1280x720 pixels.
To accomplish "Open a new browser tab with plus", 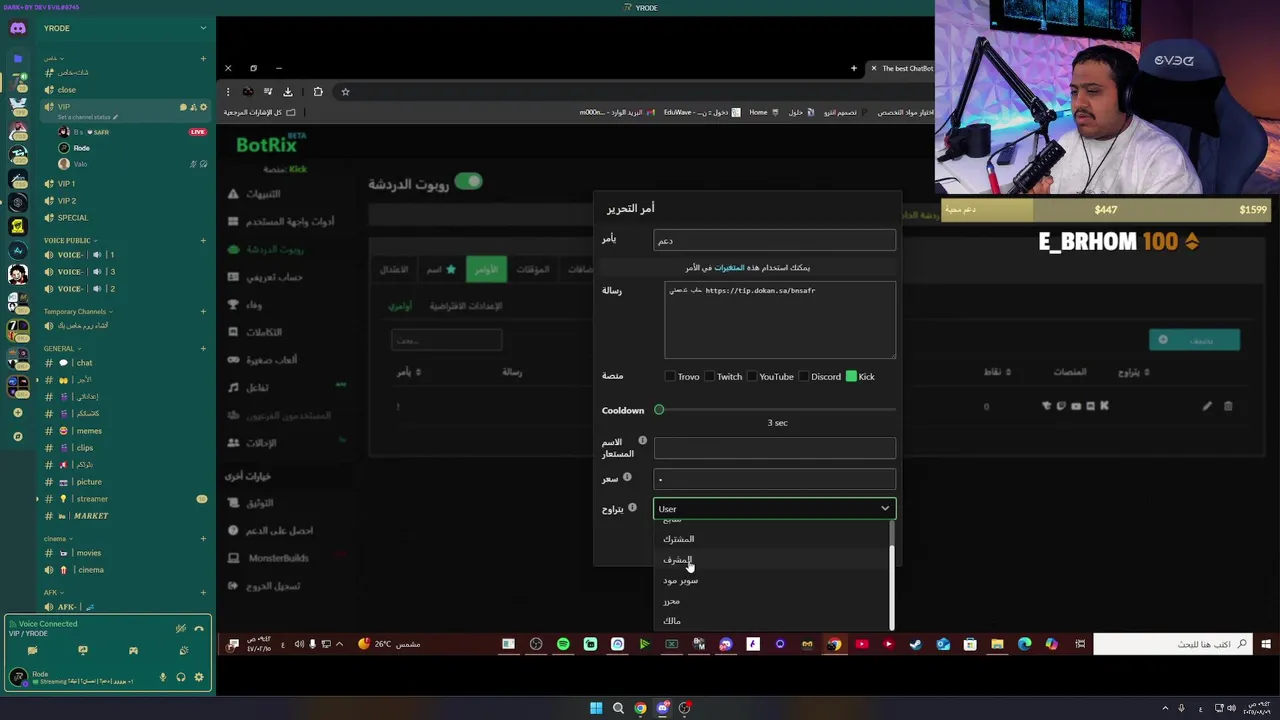I will (853, 68).
